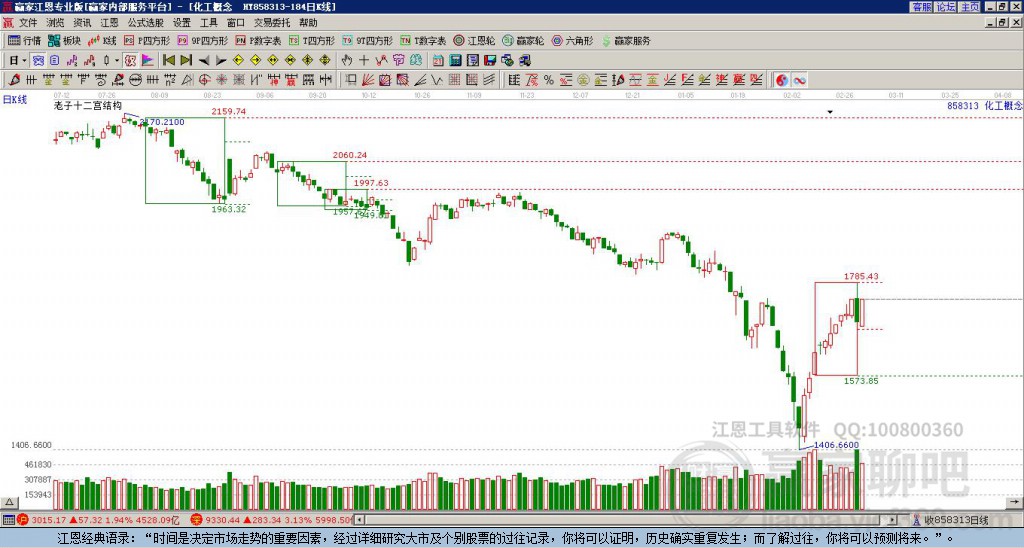
Task: Click the 客服 customer service button
Action: 921,7
